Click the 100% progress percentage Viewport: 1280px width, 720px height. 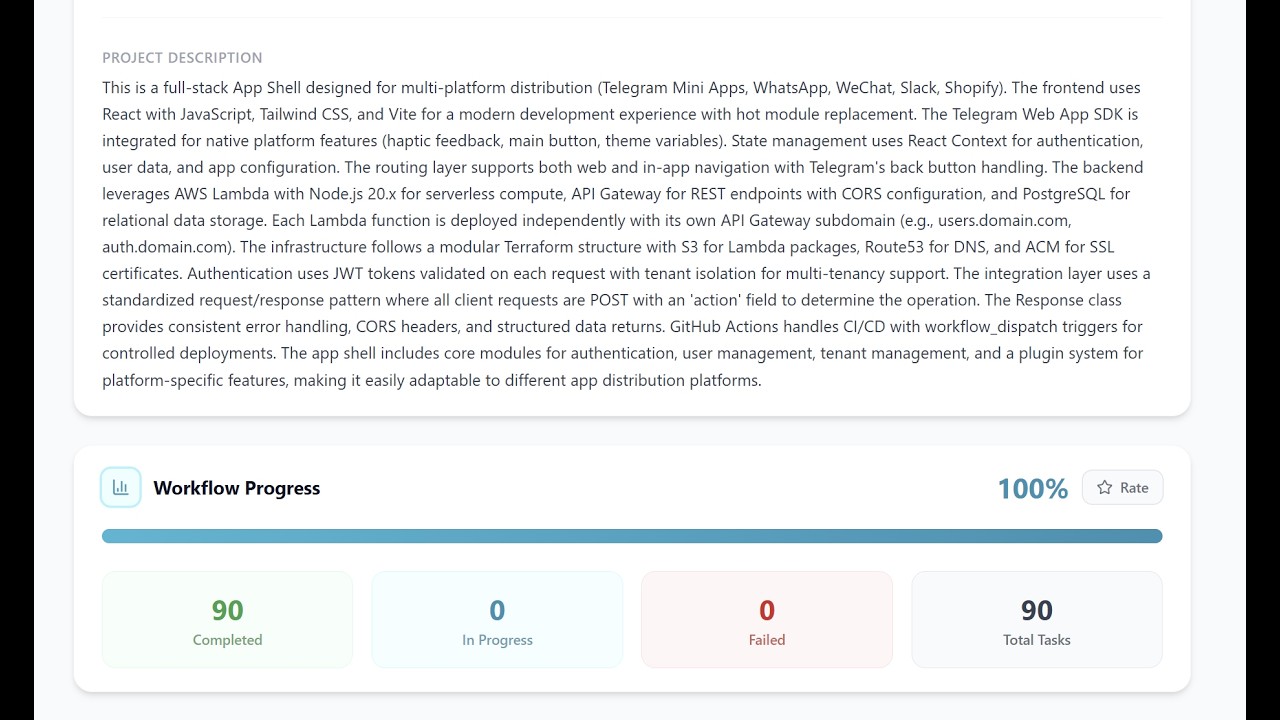[1032, 489]
